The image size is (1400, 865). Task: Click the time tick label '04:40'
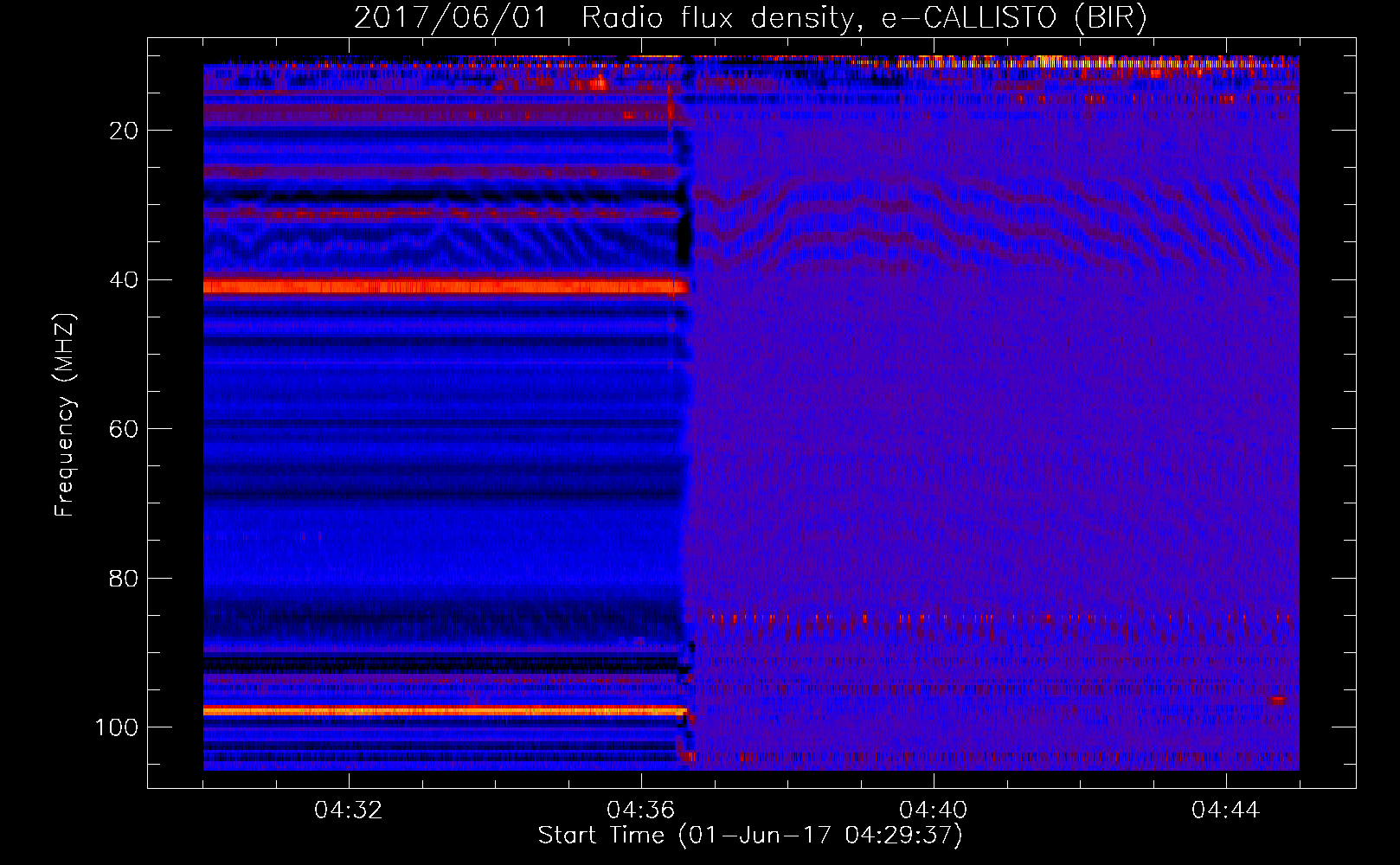tap(934, 811)
